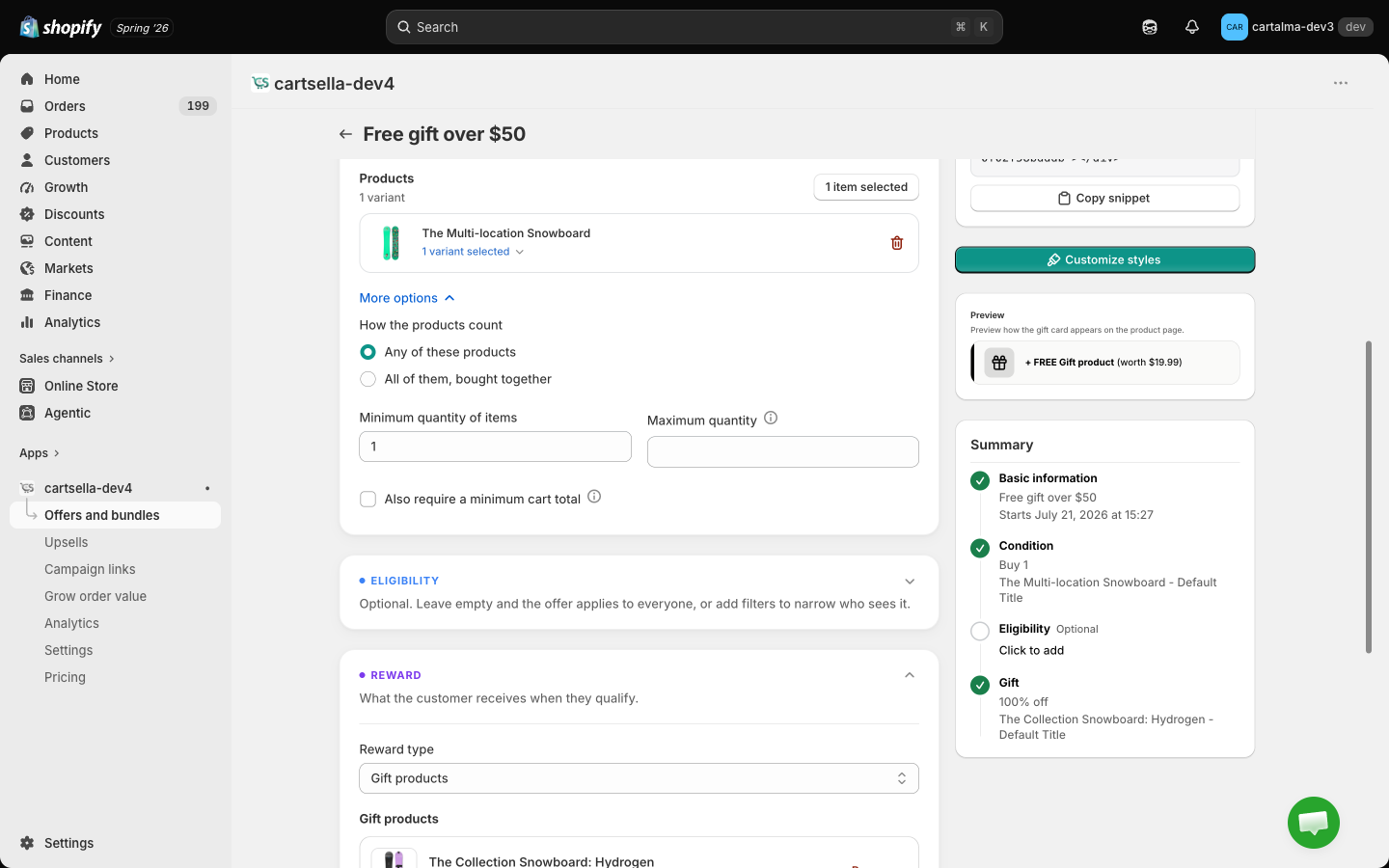Open Campaign links in the app menu
Screen dimensions: 1389x868
point(90,569)
